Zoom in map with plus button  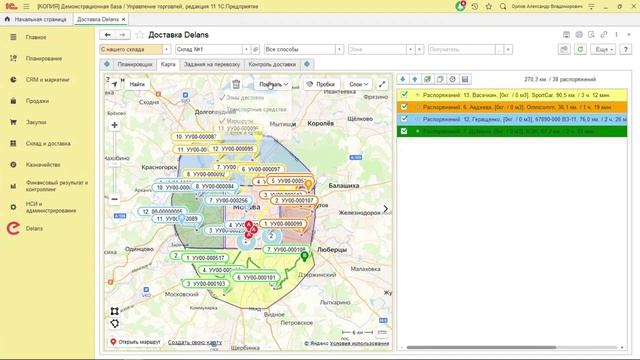(115, 125)
